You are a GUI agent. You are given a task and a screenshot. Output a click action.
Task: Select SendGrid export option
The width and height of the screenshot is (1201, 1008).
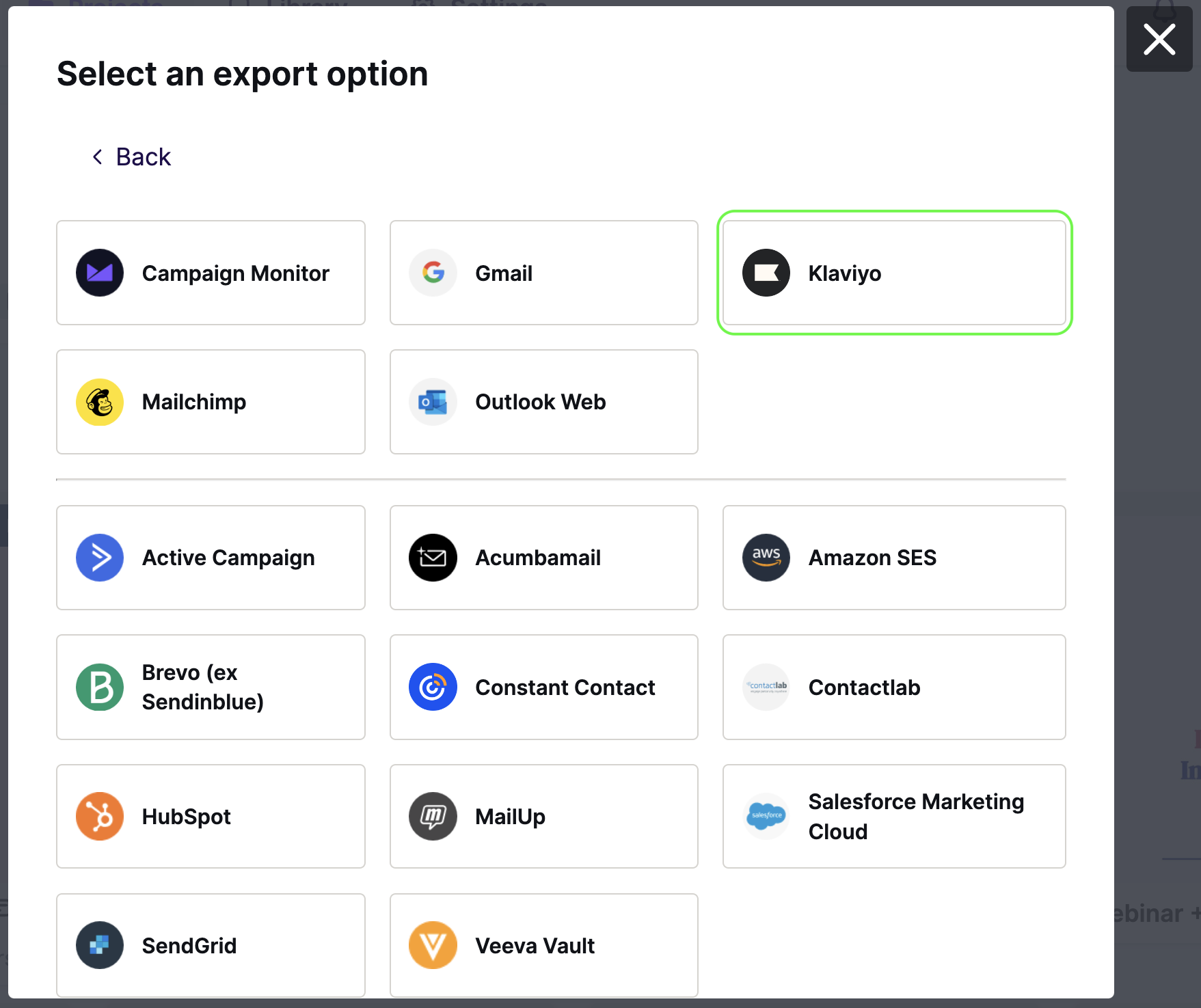click(211, 945)
